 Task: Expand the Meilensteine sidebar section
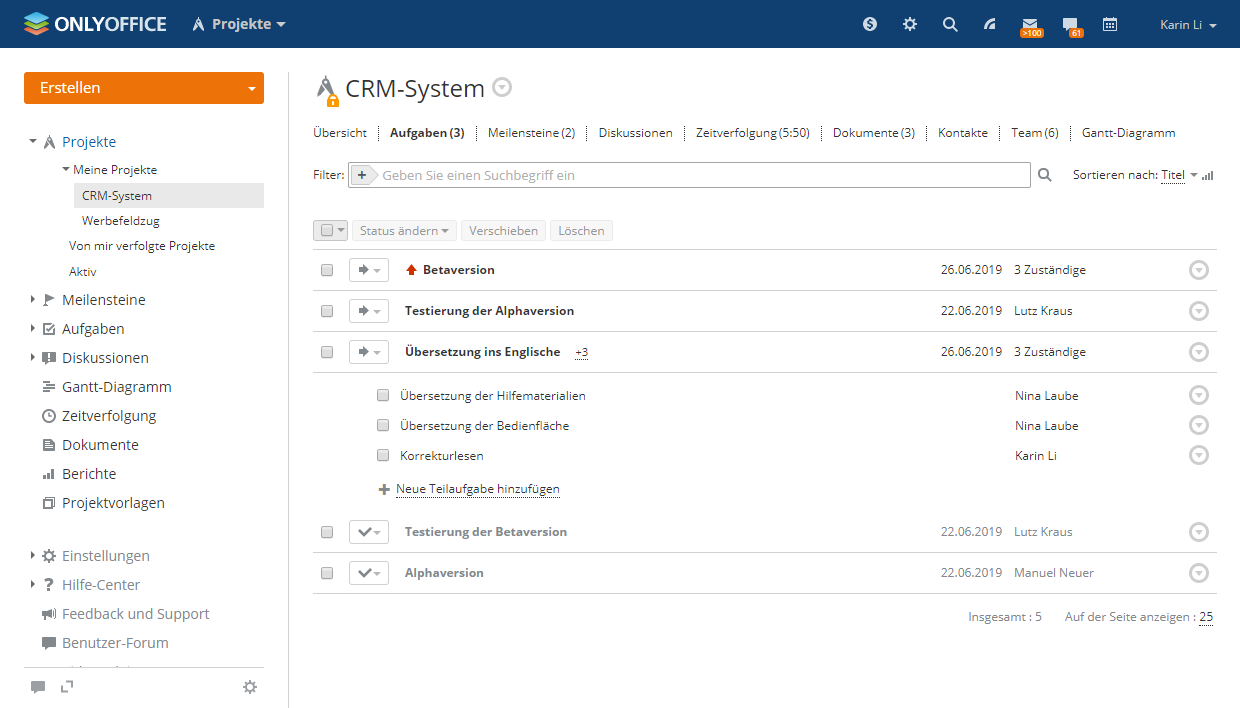33,300
